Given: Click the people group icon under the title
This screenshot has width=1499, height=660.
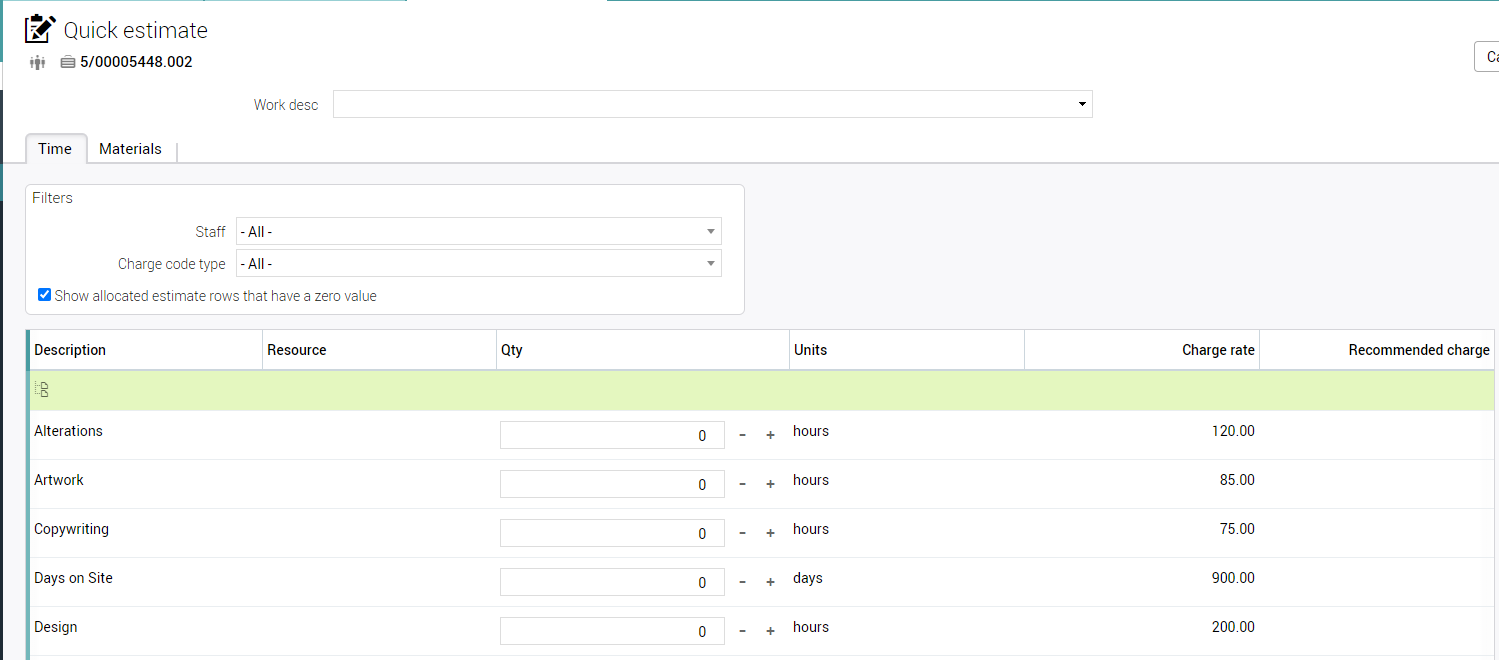Looking at the screenshot, I should (38, 62).
